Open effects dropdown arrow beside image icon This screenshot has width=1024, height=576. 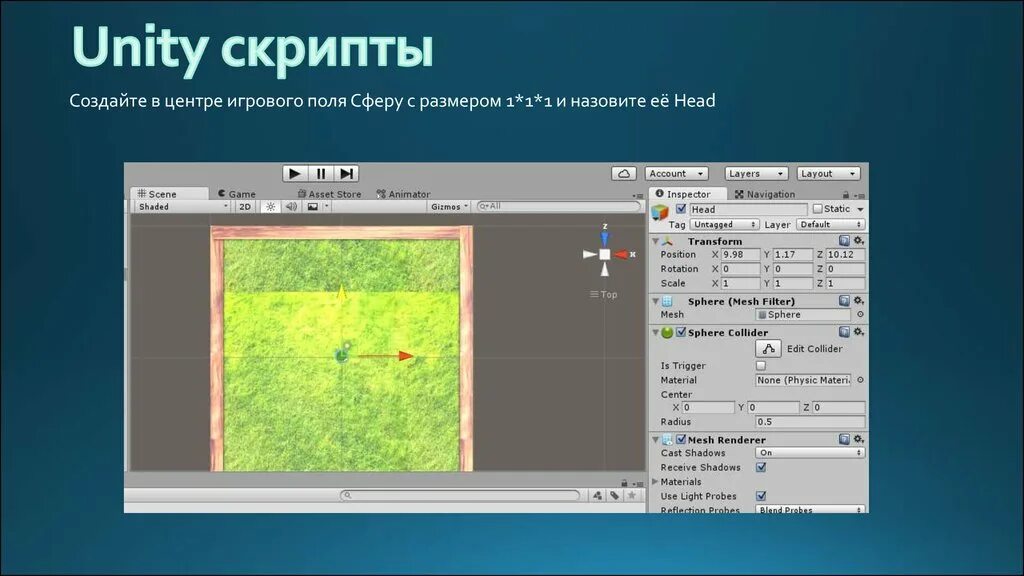click(327, 206)
